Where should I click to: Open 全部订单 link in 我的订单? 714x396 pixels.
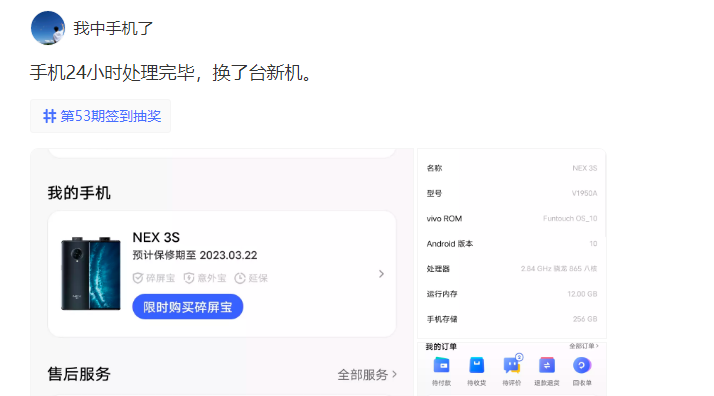pos(584,346)
